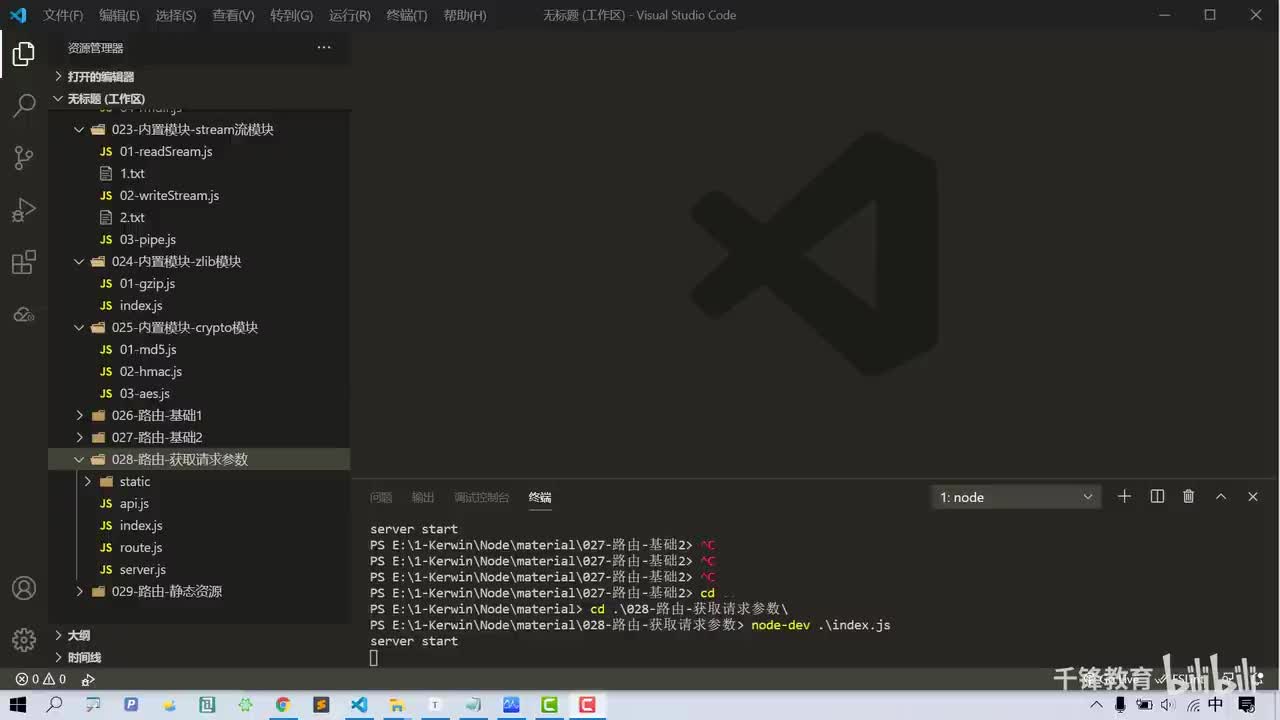Toggle the system volume icon in tray
This screenshot has height=720, width=1280.
(x=1167, y=705)
